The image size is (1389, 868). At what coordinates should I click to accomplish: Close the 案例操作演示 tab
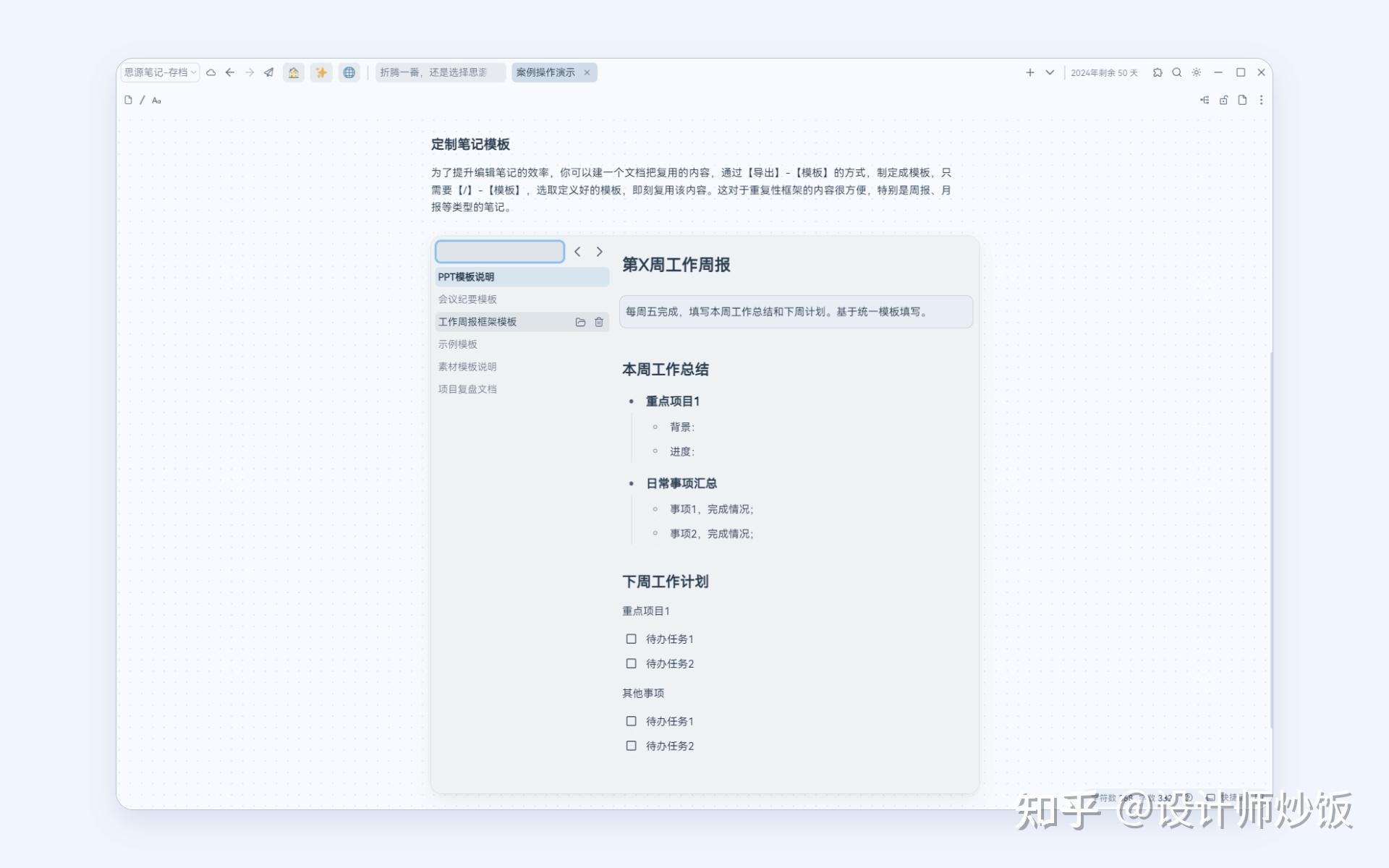[x=587, y=72]
